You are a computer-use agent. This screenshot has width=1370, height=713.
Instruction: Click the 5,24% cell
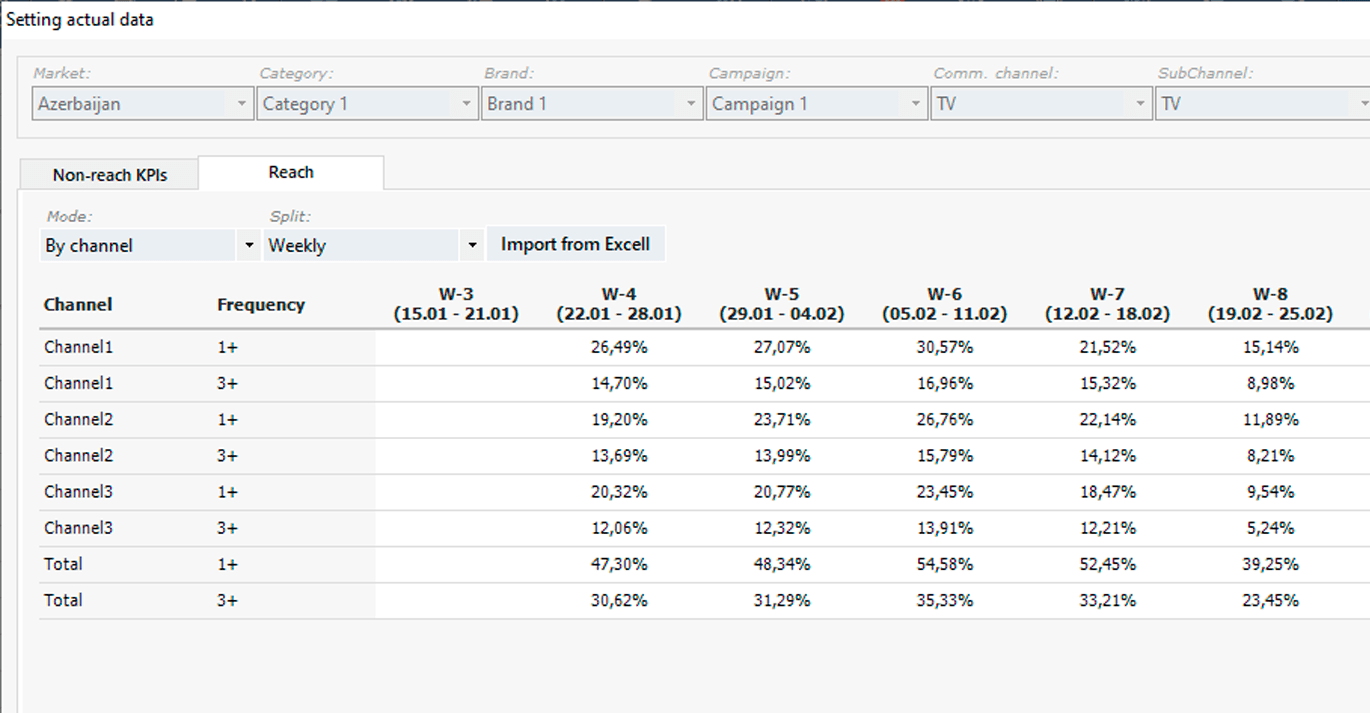click(x=1270, y=528)
